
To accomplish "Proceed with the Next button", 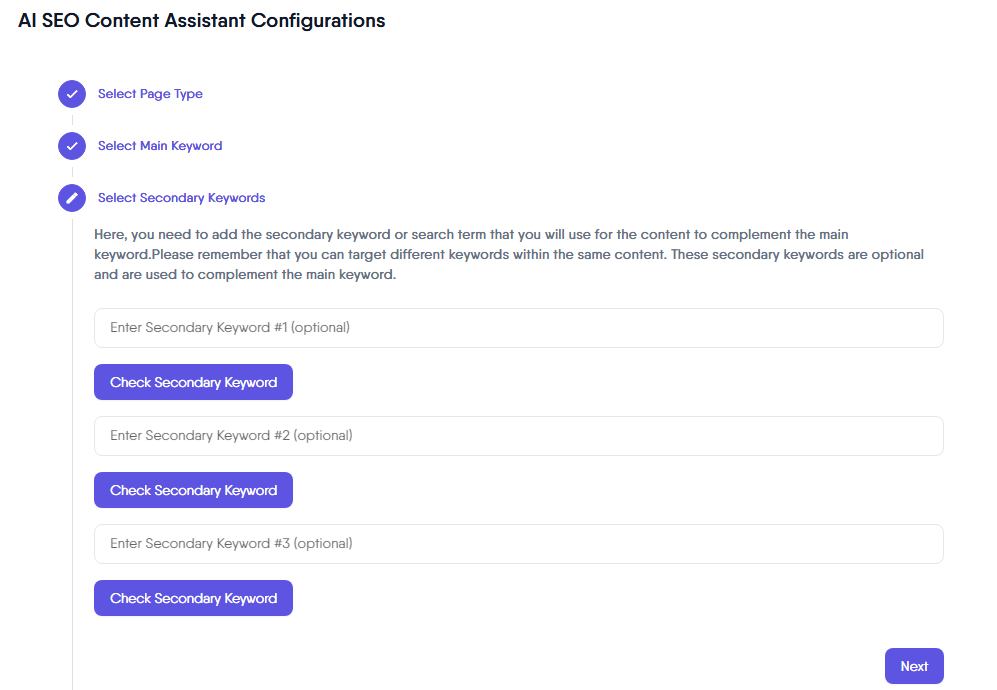I will (914, 666).
